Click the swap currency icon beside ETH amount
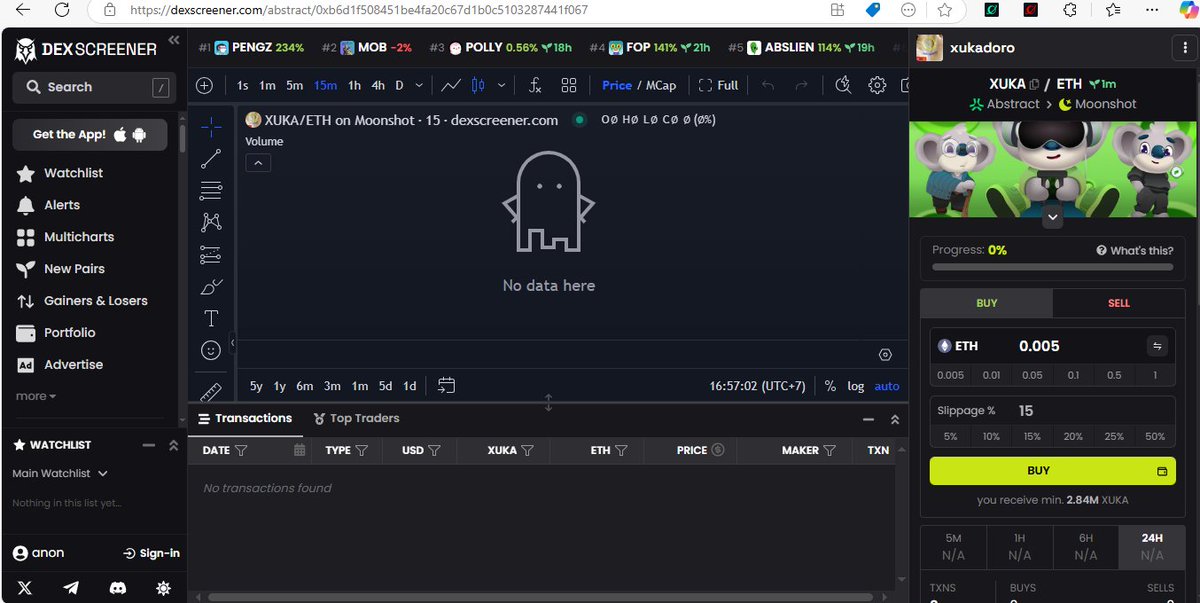Viewport: 1200px width, 603px height. (x=1157, y=346)
